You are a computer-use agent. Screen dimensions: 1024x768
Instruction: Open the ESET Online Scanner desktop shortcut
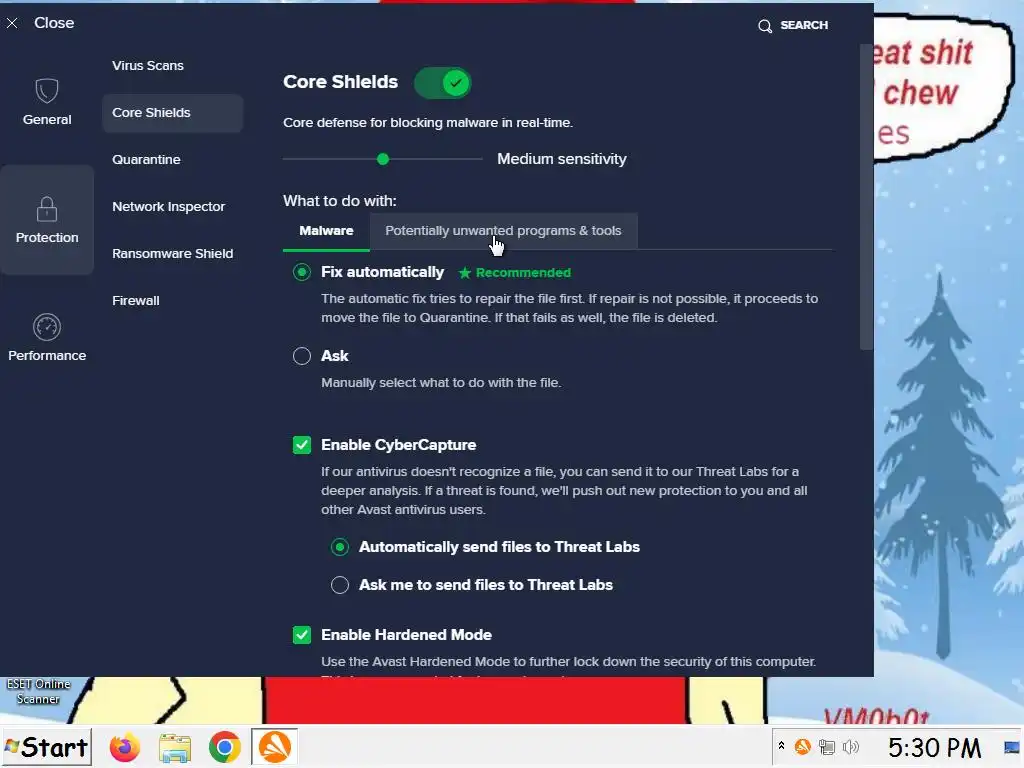click(x=38, y=691)
